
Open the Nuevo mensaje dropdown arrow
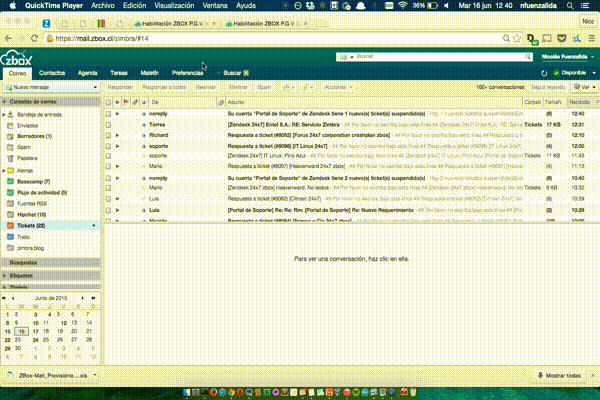(x=95, y=88)
